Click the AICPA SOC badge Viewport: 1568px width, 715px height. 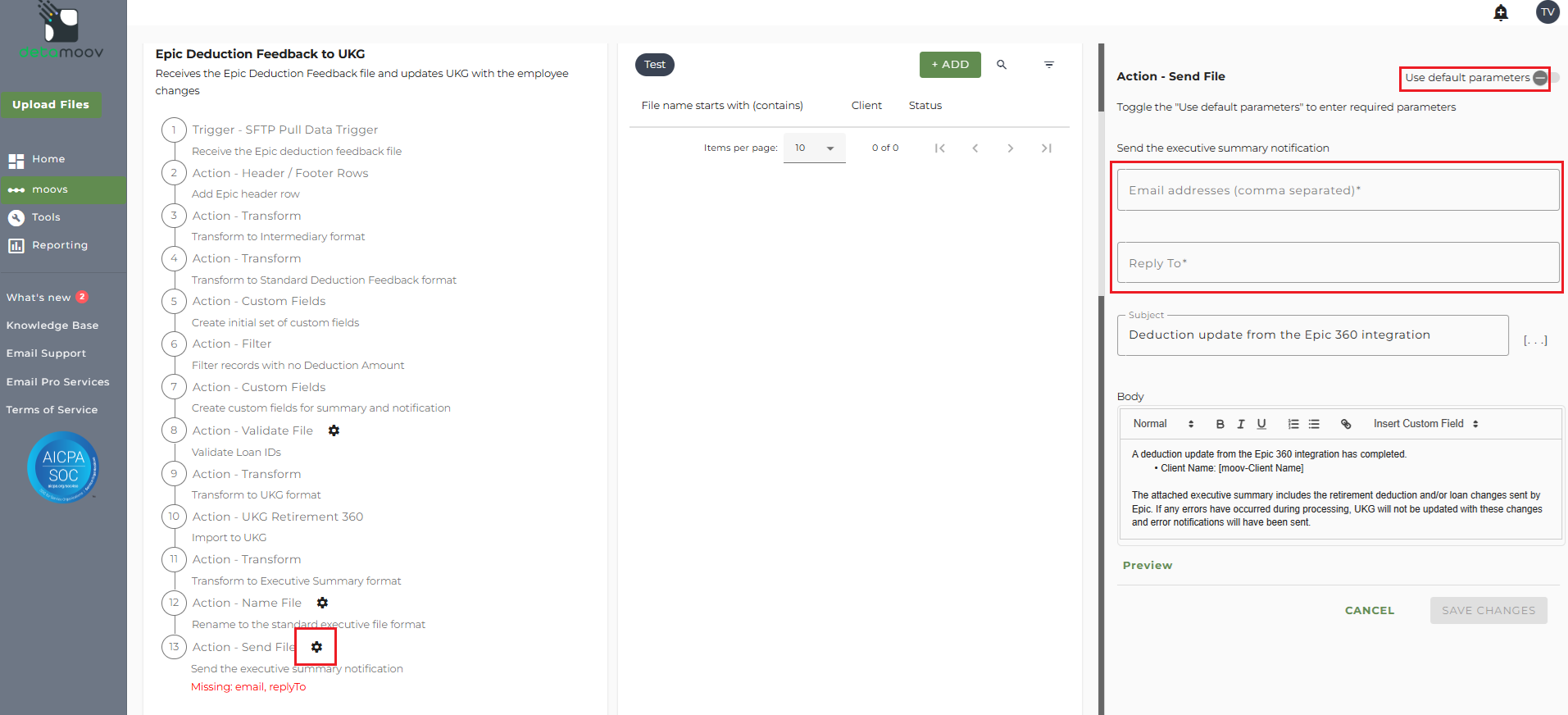(x=63, y=467)
